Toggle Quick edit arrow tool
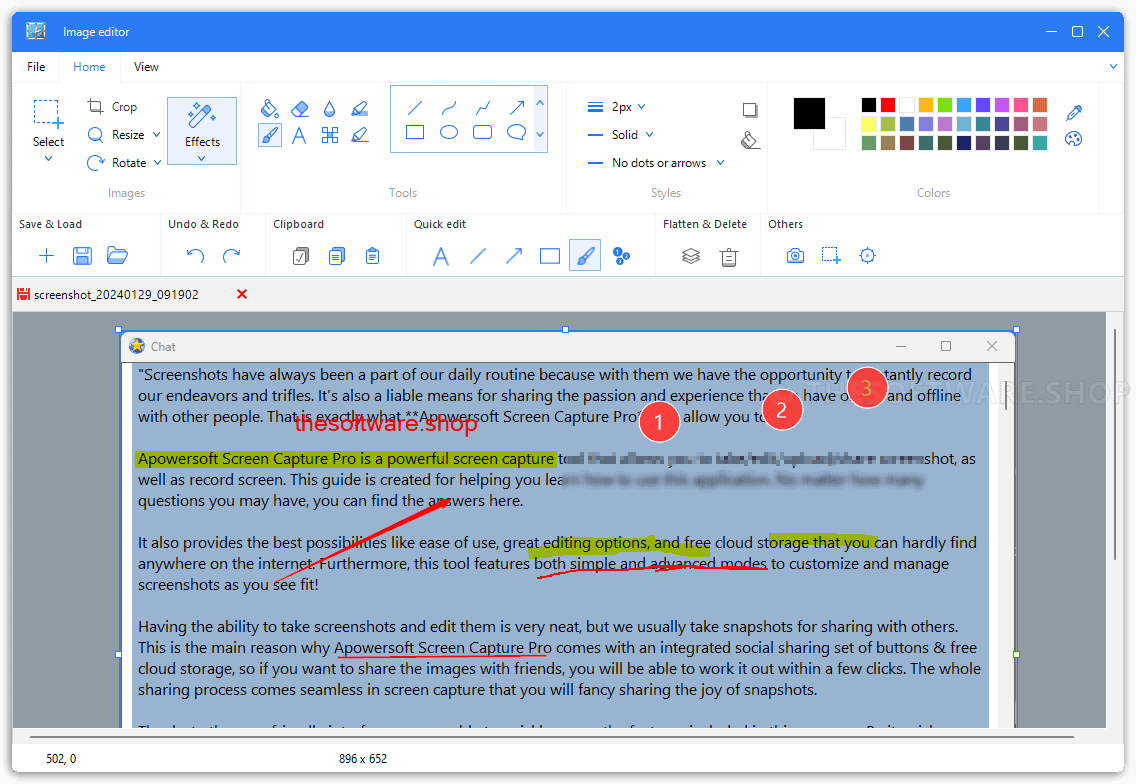 pyautogui.click(x=514, y=256)
